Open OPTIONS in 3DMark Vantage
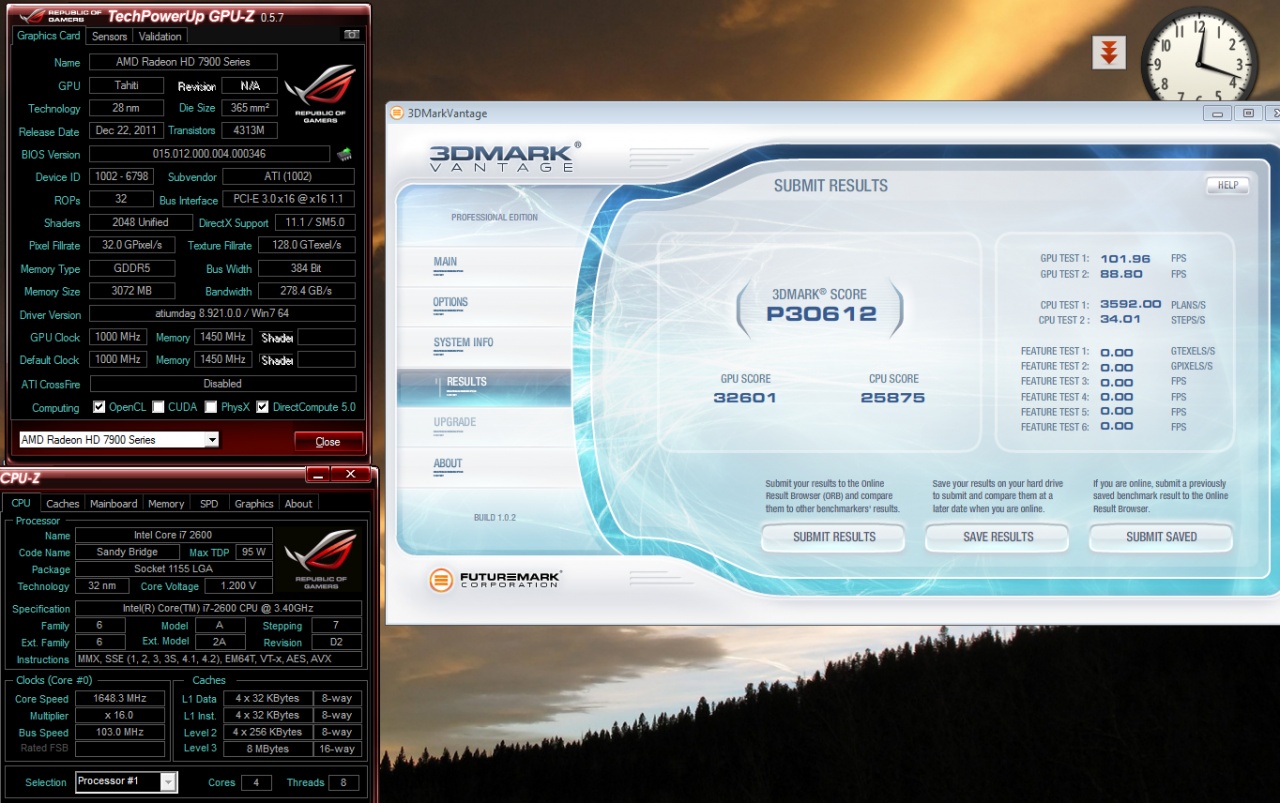 coord(451,302)
